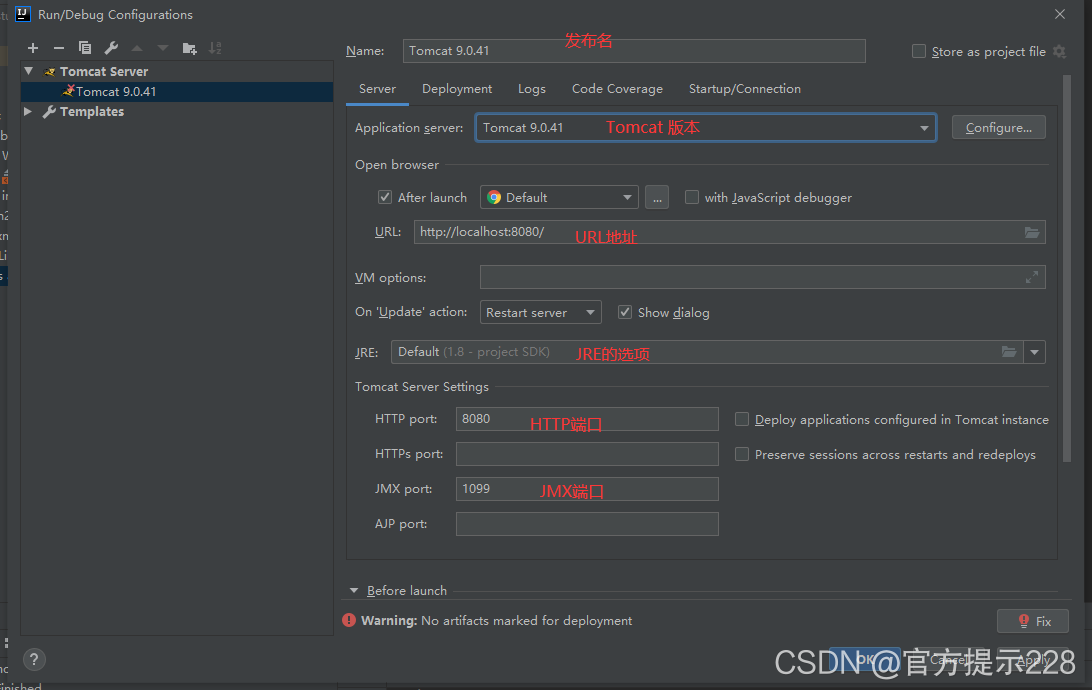Move configuration up with arrow icon
The height and width of the screenshot is (690, 1092).
coord(137,48)
